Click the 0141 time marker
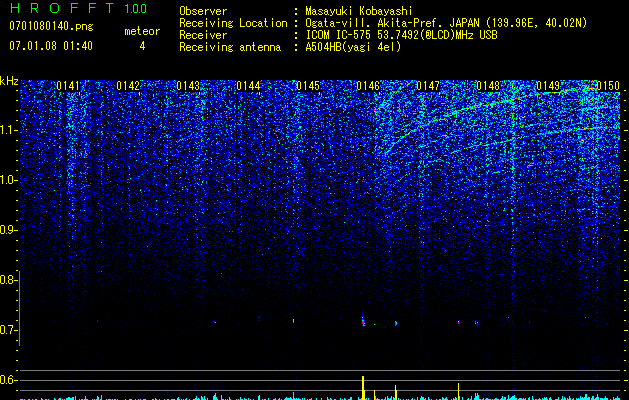629x400 pixels. pos(68,86)
